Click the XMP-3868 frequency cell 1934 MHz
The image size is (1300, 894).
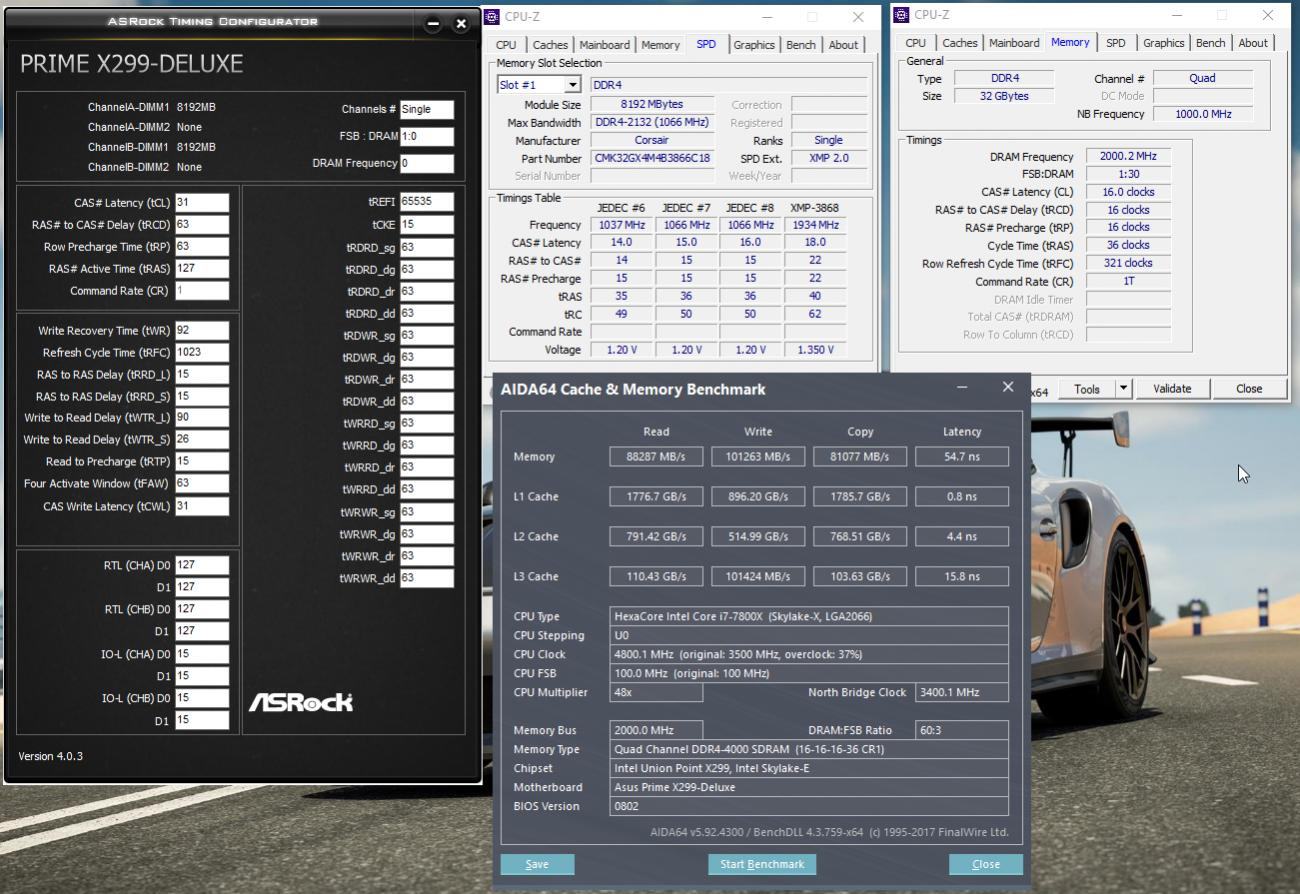click(x=814, y=225)
